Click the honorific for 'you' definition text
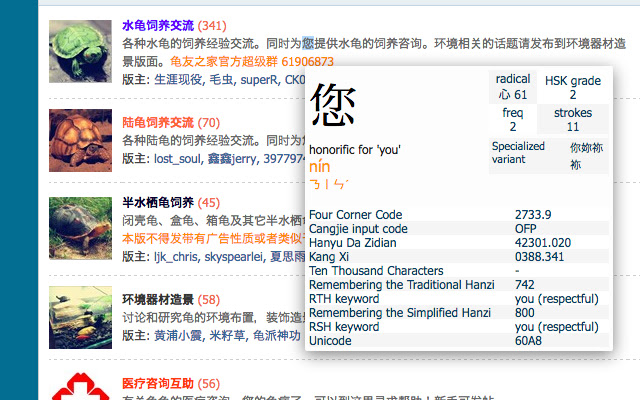 355,150
